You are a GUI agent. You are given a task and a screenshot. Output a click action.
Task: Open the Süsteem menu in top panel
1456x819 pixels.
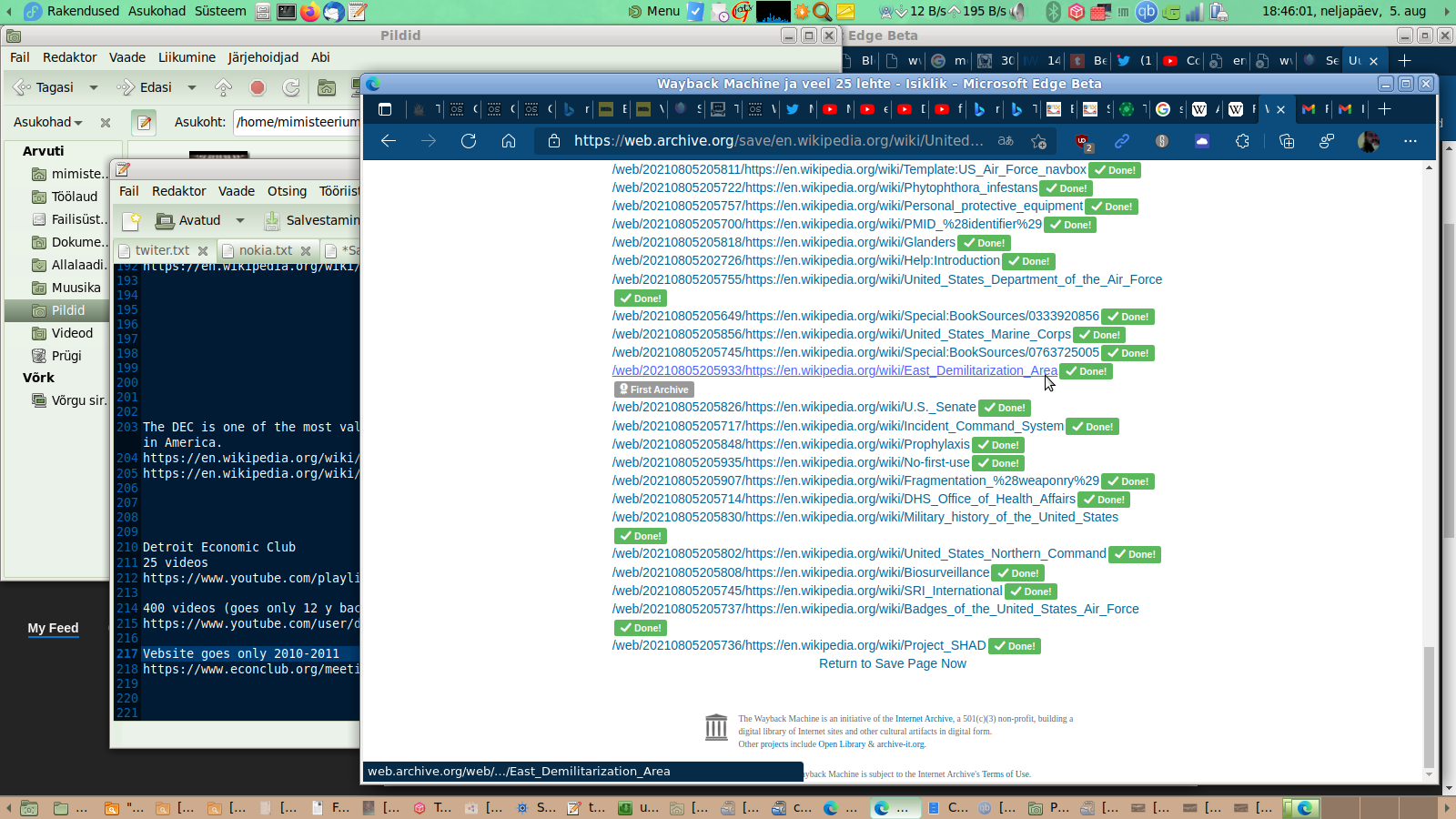click(x=220, y=11)
